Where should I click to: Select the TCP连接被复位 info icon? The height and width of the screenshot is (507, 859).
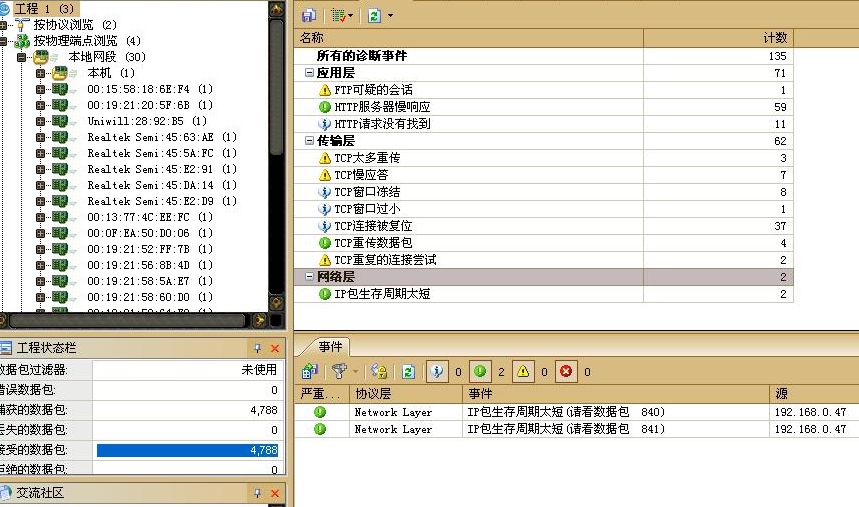point(325,226)
